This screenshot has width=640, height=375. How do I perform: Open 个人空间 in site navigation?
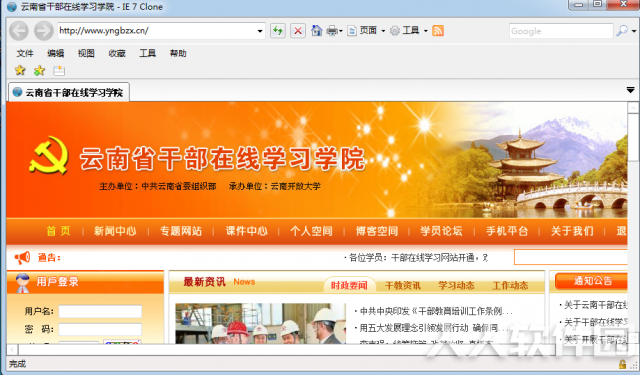pyautogui.click(x=311, y=231)
